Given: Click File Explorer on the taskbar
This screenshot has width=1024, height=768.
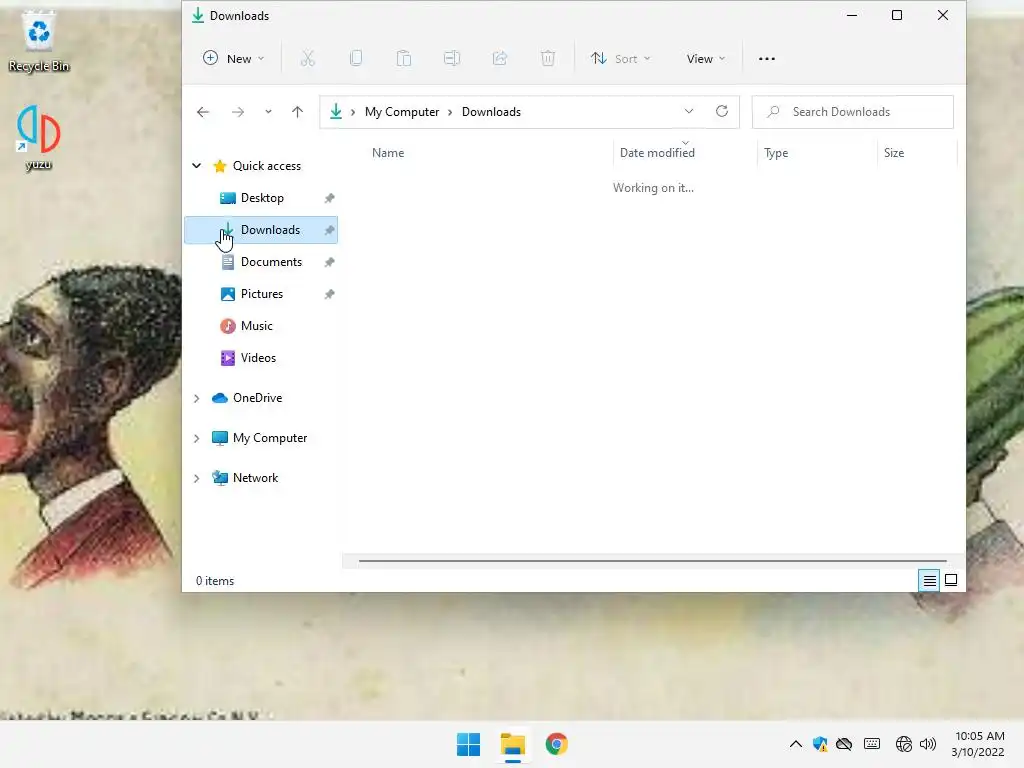Looking at the screenshot, I should pyautogui.click(x=513, y=744).
